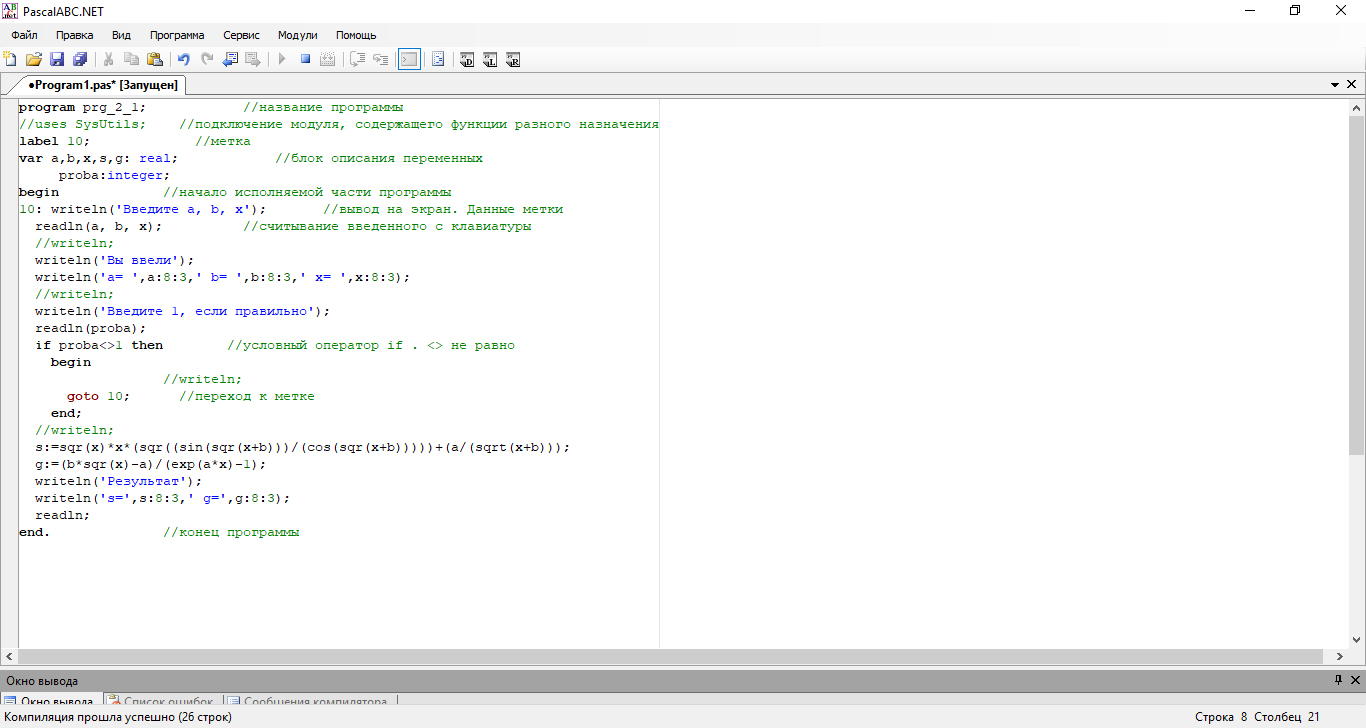Open the Программа menu
This screenshot has height=728, width=1366.
click(177, 35)
